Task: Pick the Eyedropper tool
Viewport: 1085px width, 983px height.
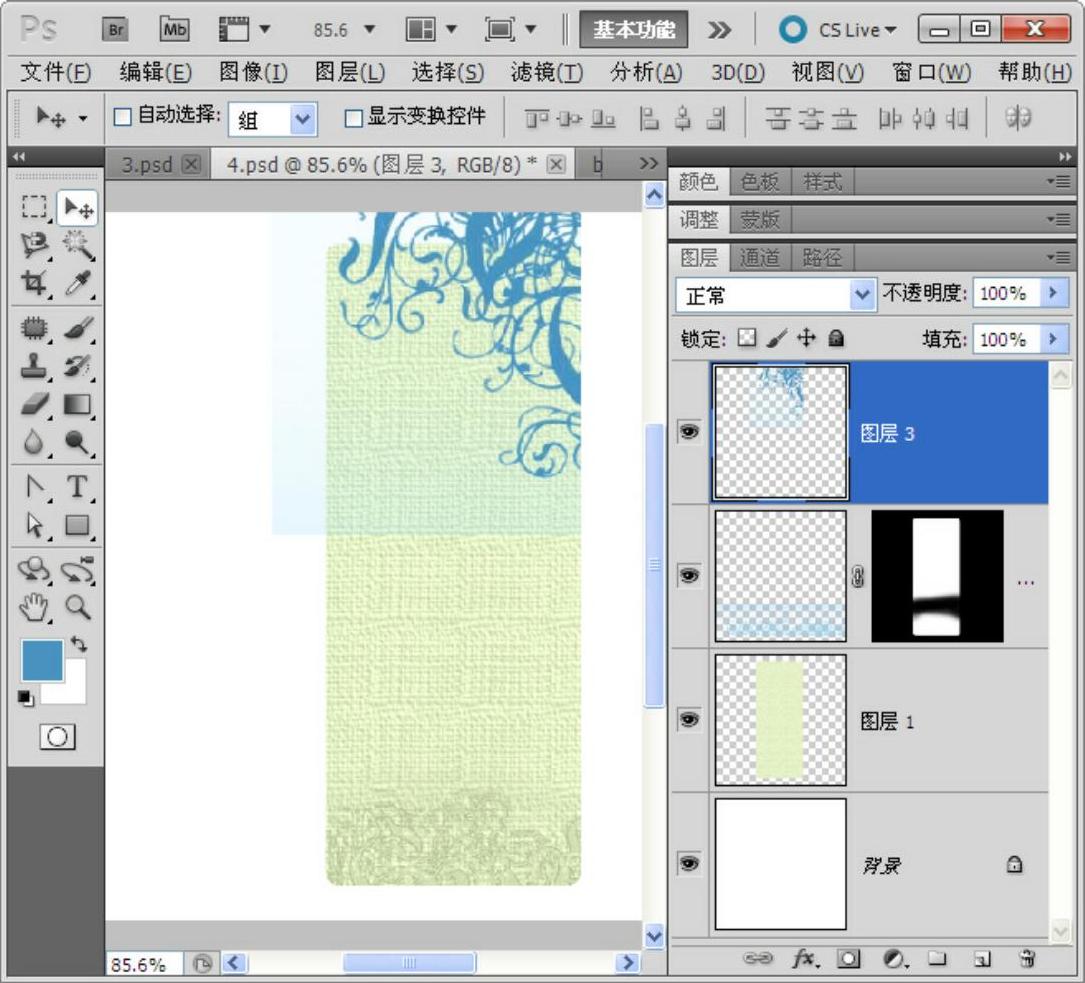Action: click(77, 283)
